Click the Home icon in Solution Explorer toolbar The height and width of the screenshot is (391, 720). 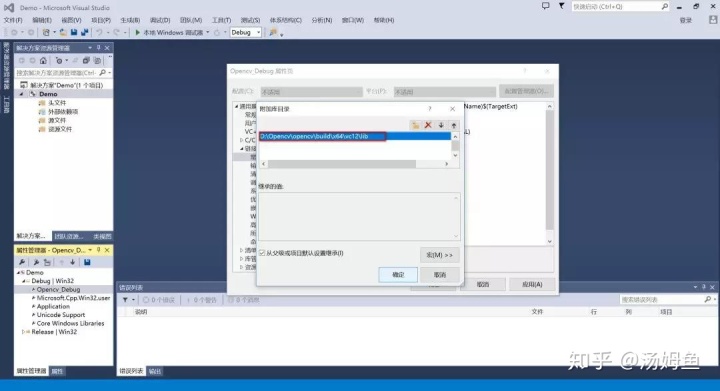click(43, 60)
